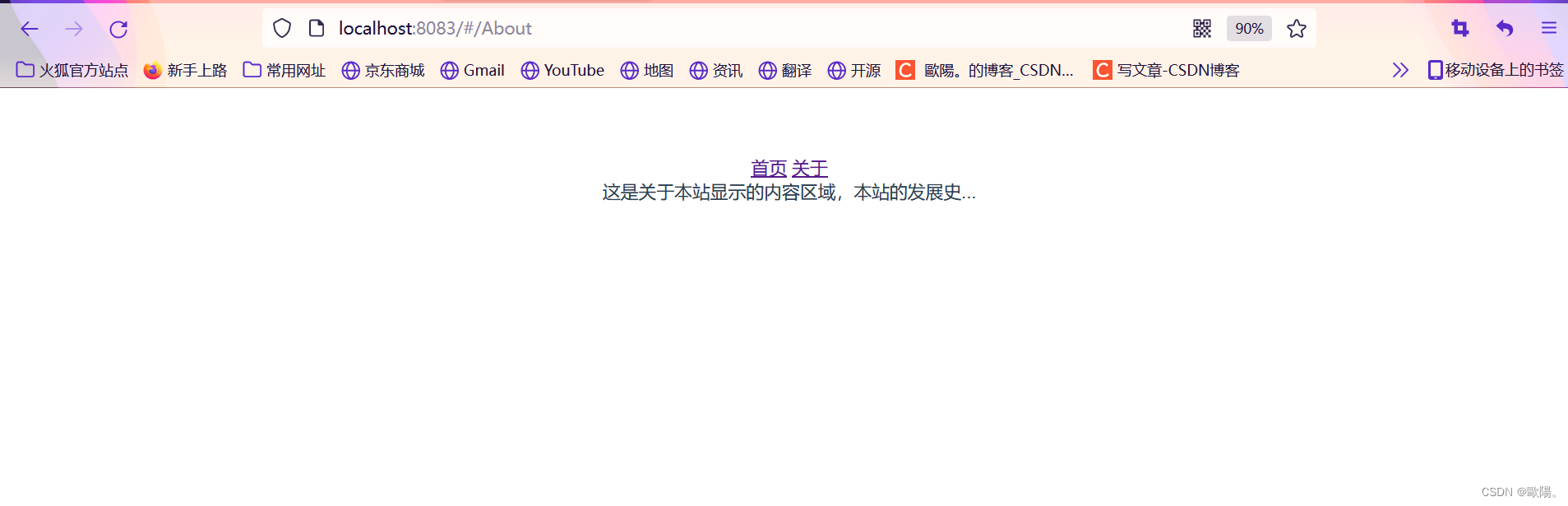Click the undo arrow toolbar icon
The height and width of the screenshot is (506, 1568).
click(1505, 28)
